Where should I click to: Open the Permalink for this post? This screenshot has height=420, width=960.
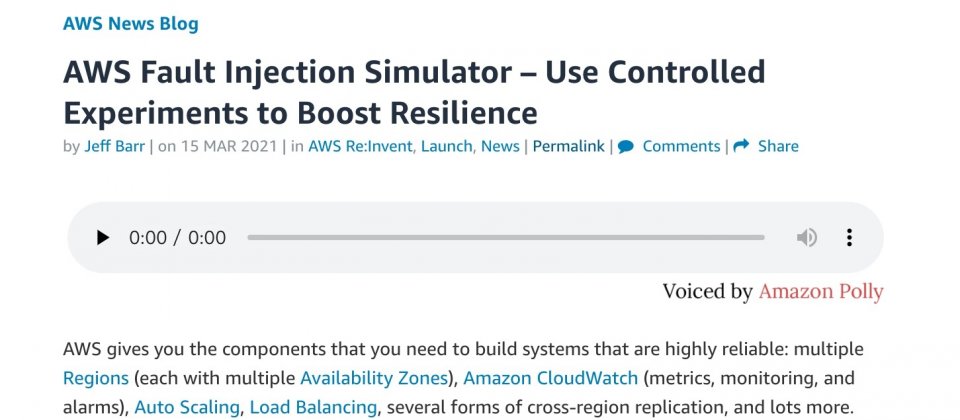coord(569,146)
